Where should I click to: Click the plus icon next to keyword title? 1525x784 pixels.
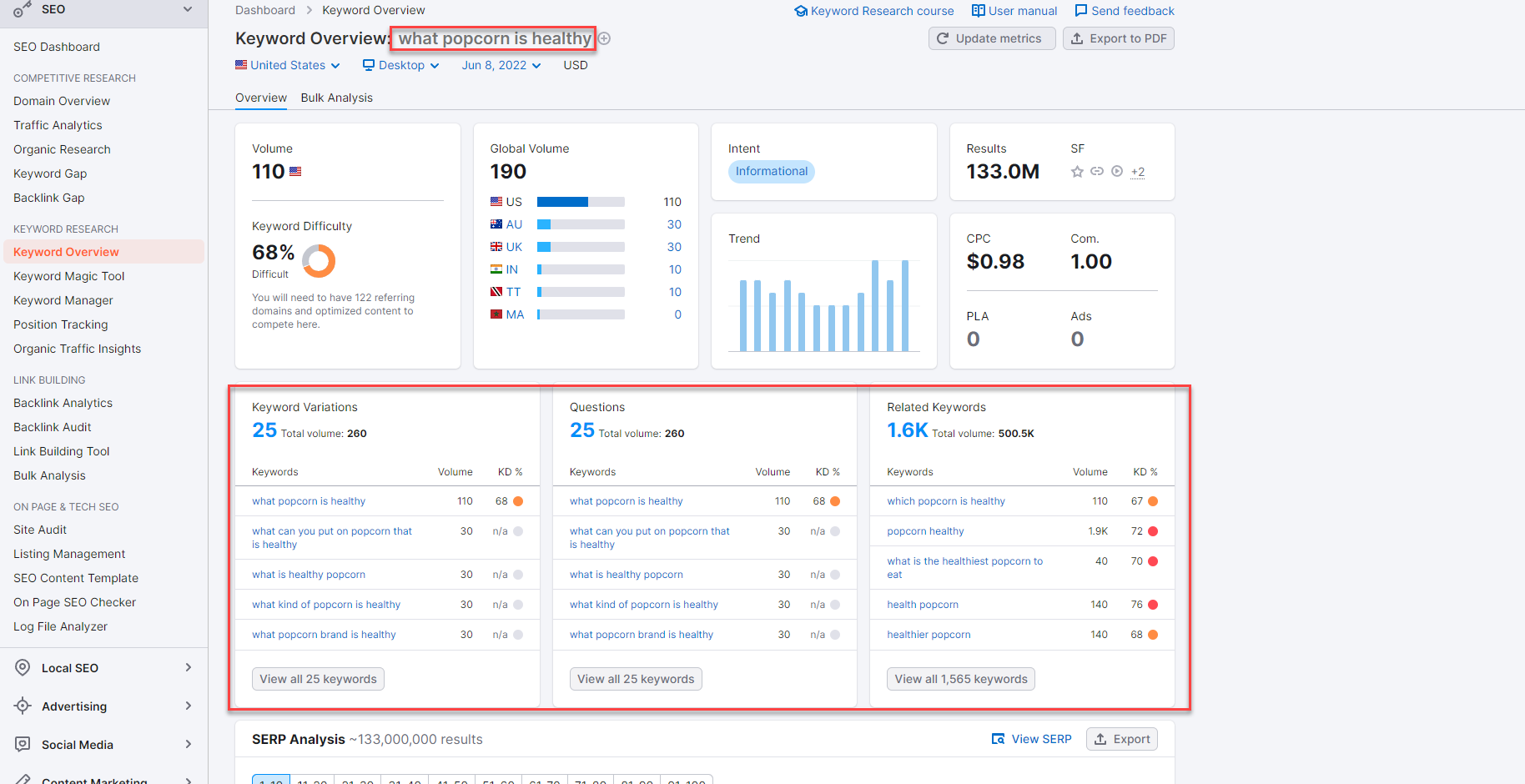pos(605,38)
